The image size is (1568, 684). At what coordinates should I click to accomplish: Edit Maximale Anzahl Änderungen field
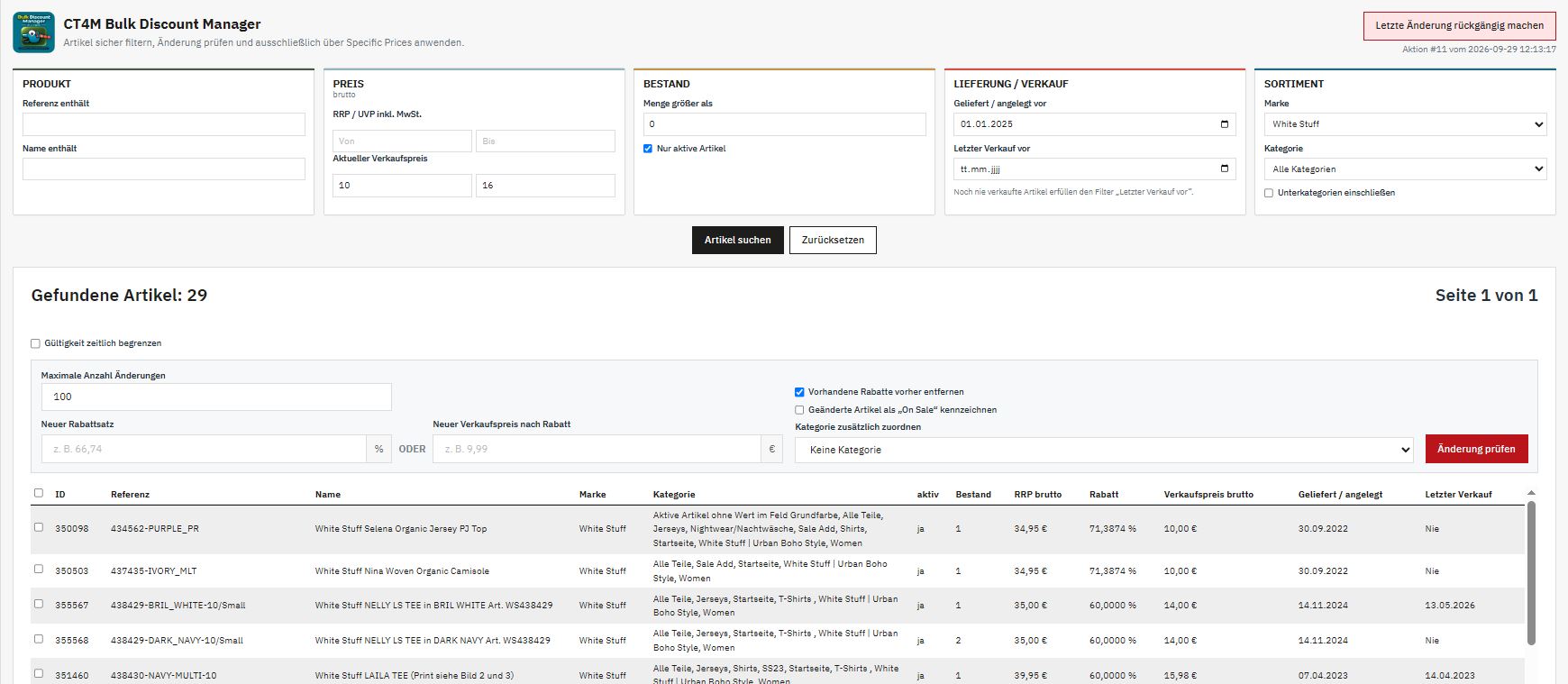tap(216, 397)
